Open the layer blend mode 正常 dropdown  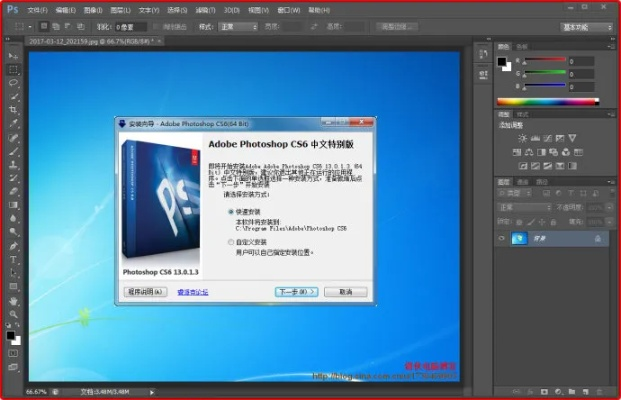pos(522,206)
